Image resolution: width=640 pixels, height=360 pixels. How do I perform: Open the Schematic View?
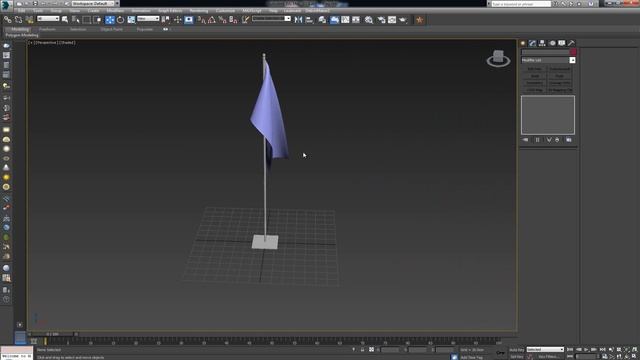356,20
